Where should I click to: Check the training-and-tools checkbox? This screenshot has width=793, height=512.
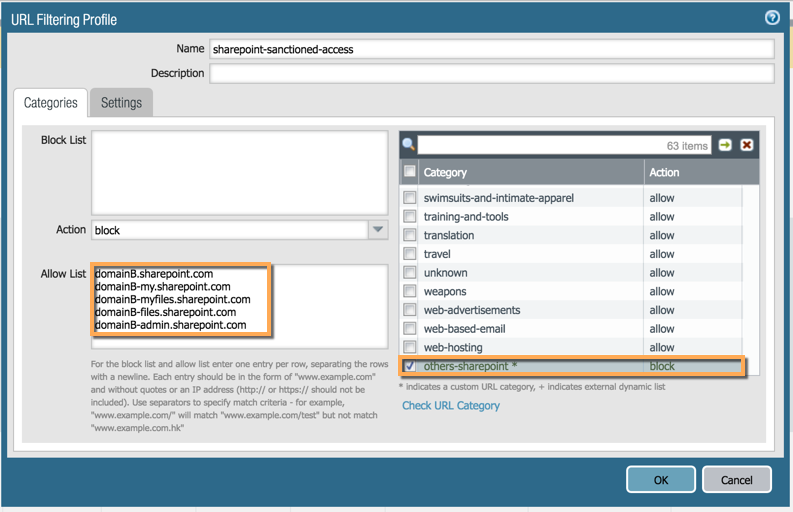click(410, 216)
